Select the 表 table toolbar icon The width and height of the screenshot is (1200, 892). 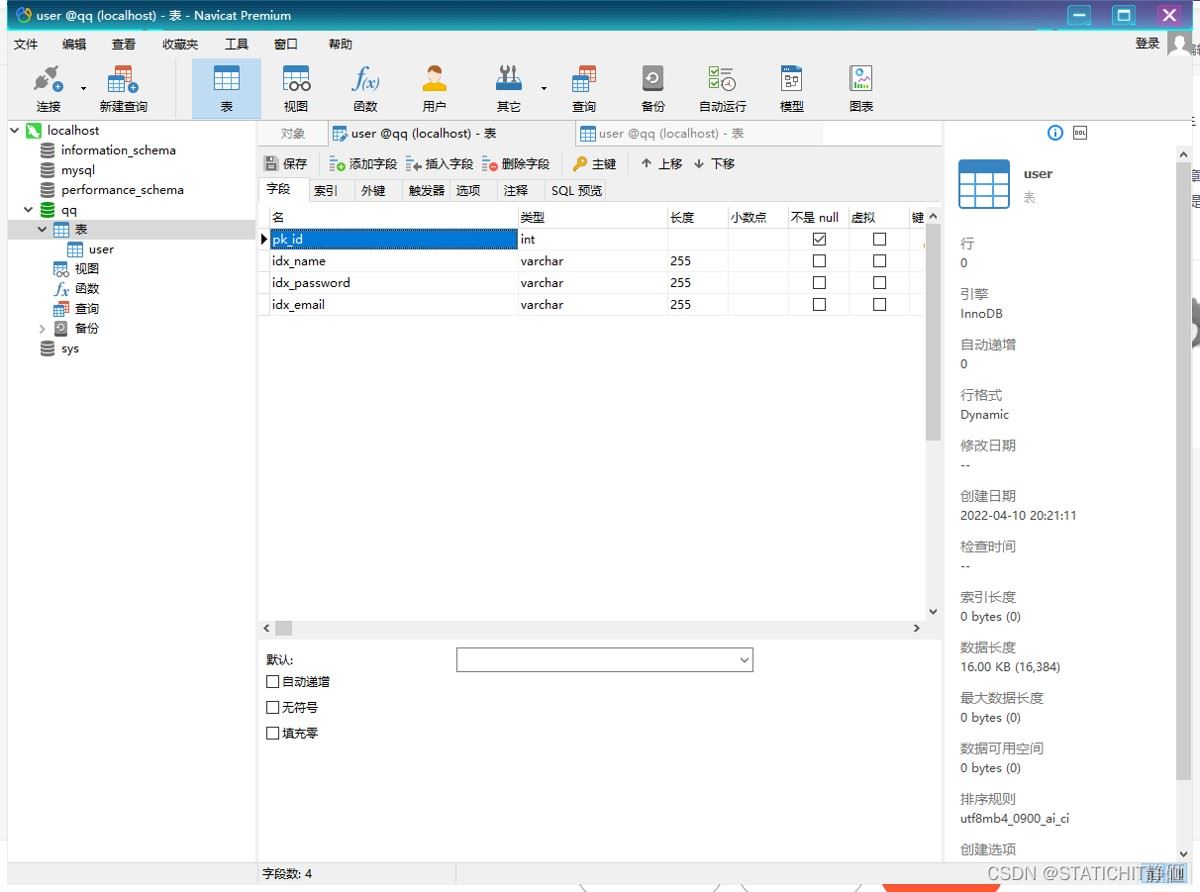point(226,89)
